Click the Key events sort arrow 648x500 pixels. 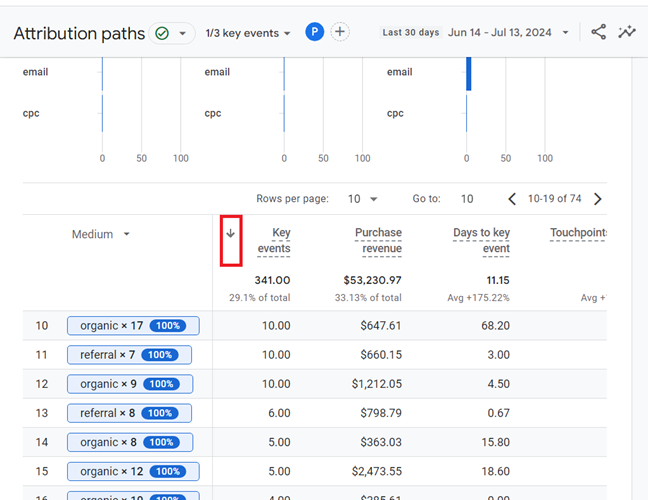(x=231, y=233)
